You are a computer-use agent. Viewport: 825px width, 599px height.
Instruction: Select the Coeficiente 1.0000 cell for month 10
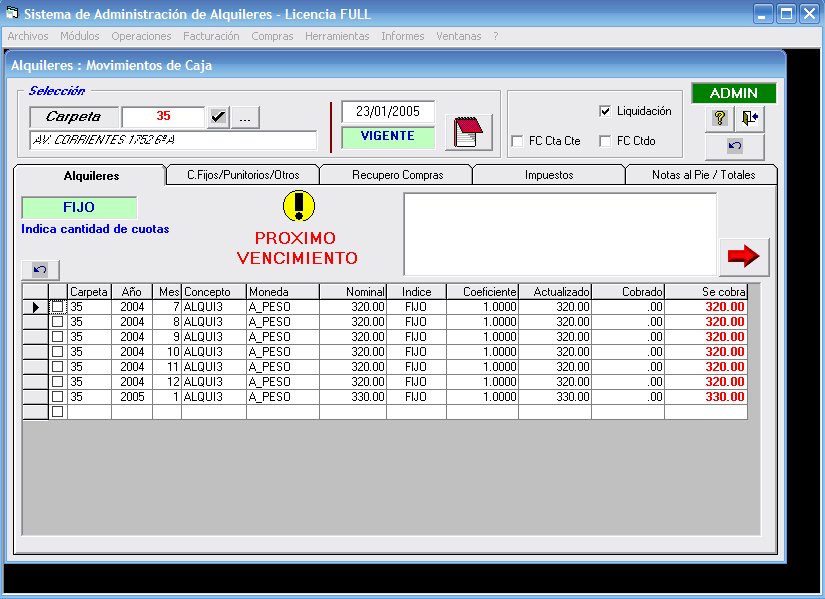pos(482,352)
